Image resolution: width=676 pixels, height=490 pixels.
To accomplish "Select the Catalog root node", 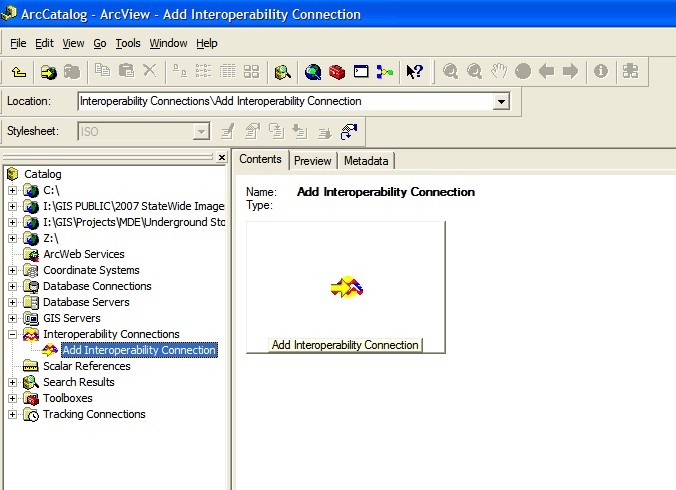I will click(42, 174).
